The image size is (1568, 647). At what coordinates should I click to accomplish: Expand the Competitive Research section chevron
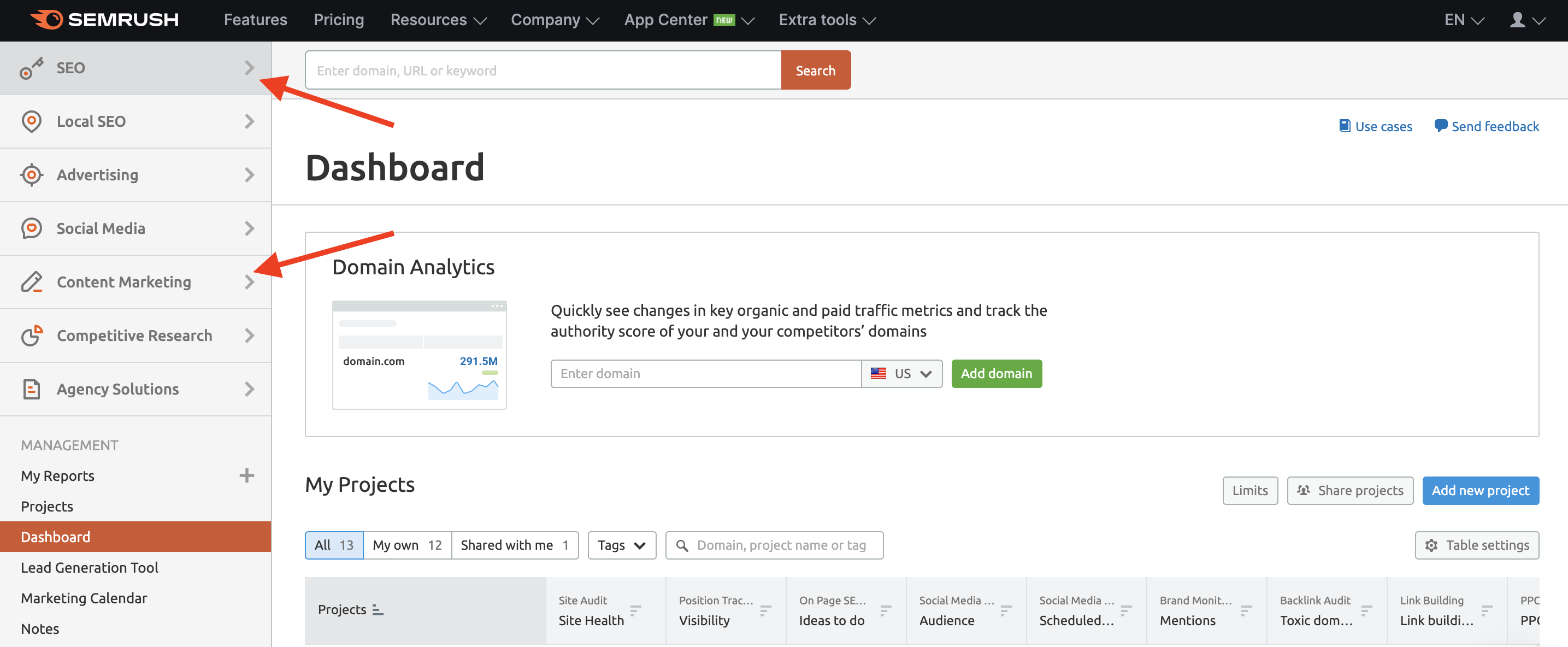pos(249,336)
